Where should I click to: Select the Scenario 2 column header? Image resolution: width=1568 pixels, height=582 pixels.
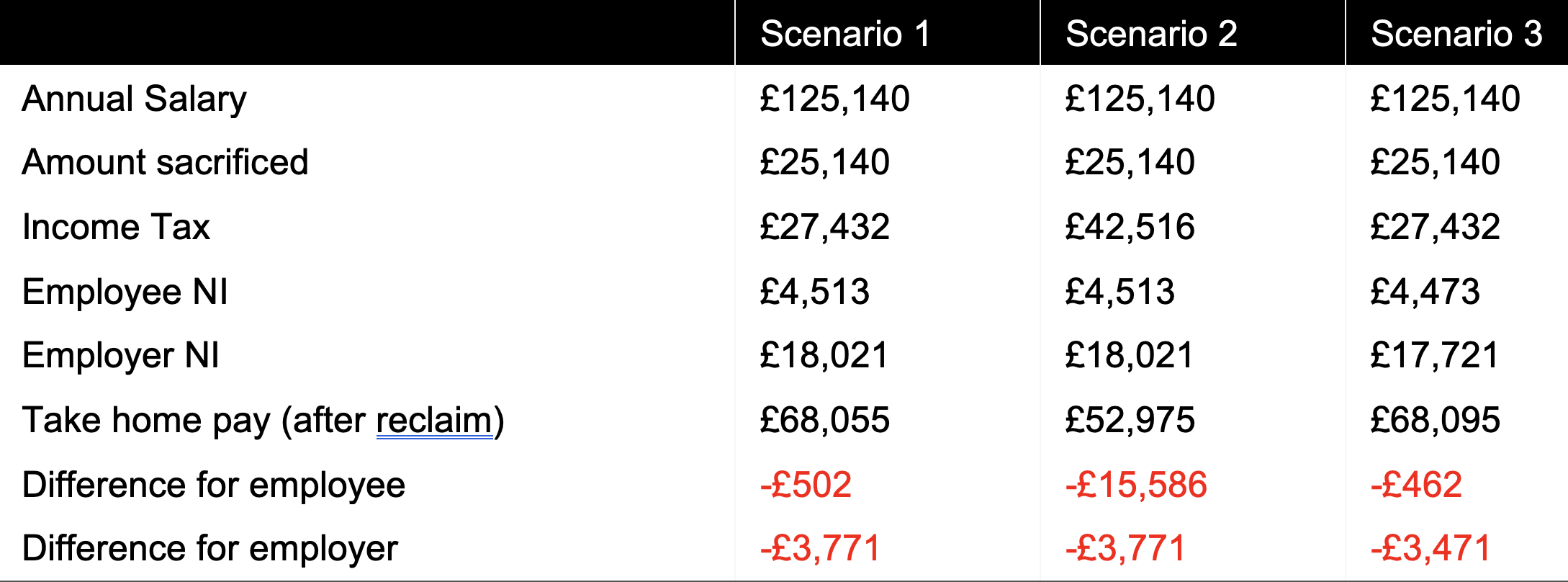click(1151, 34)
